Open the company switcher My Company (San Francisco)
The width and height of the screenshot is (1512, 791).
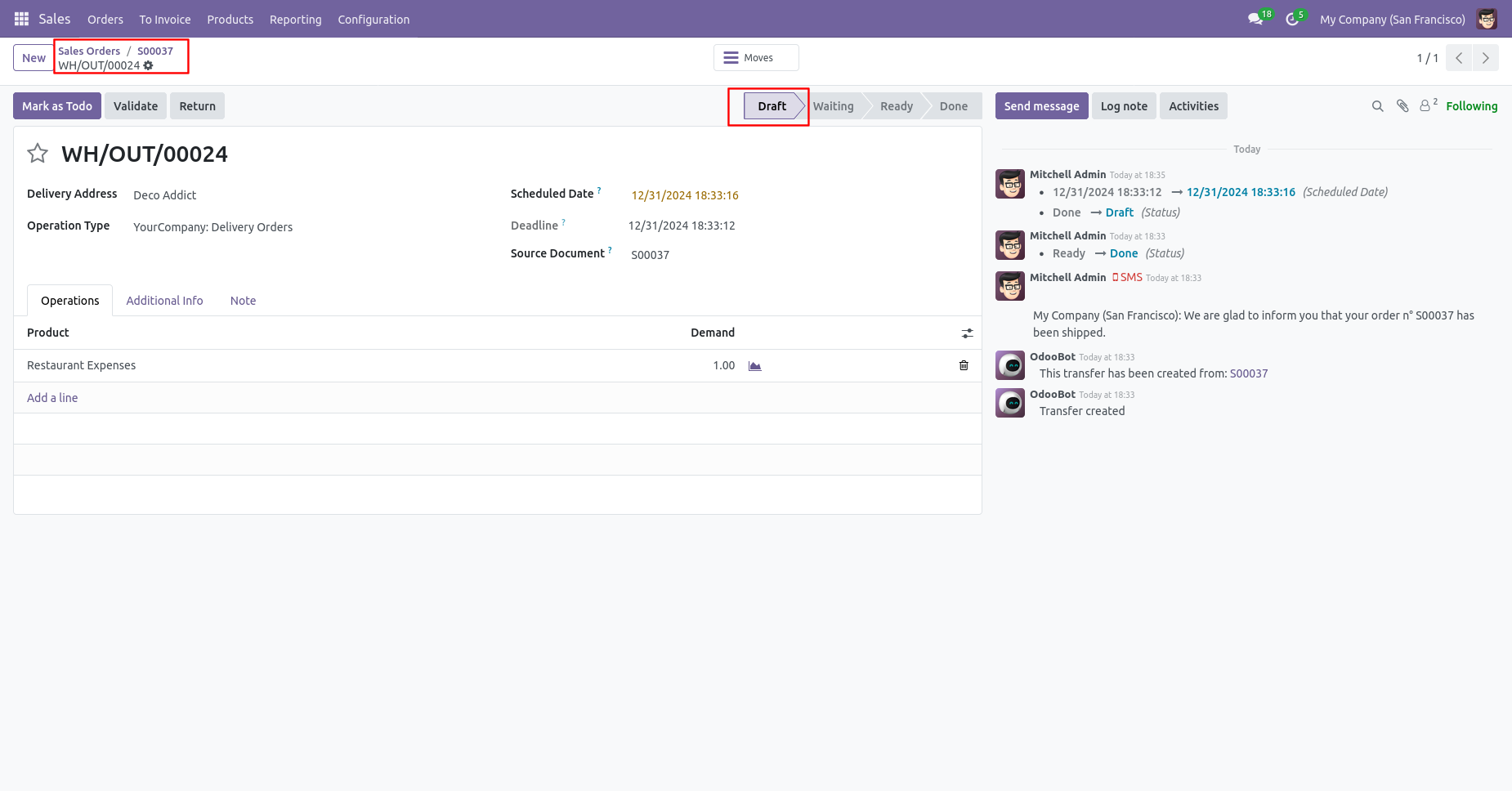point(1392,19)
